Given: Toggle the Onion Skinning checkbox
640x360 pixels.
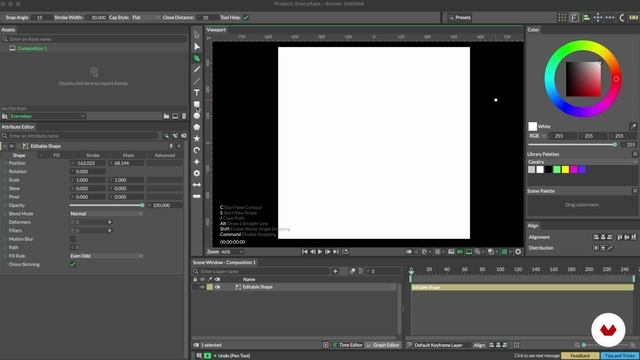Looking at the screenshot, I should 72,264.
